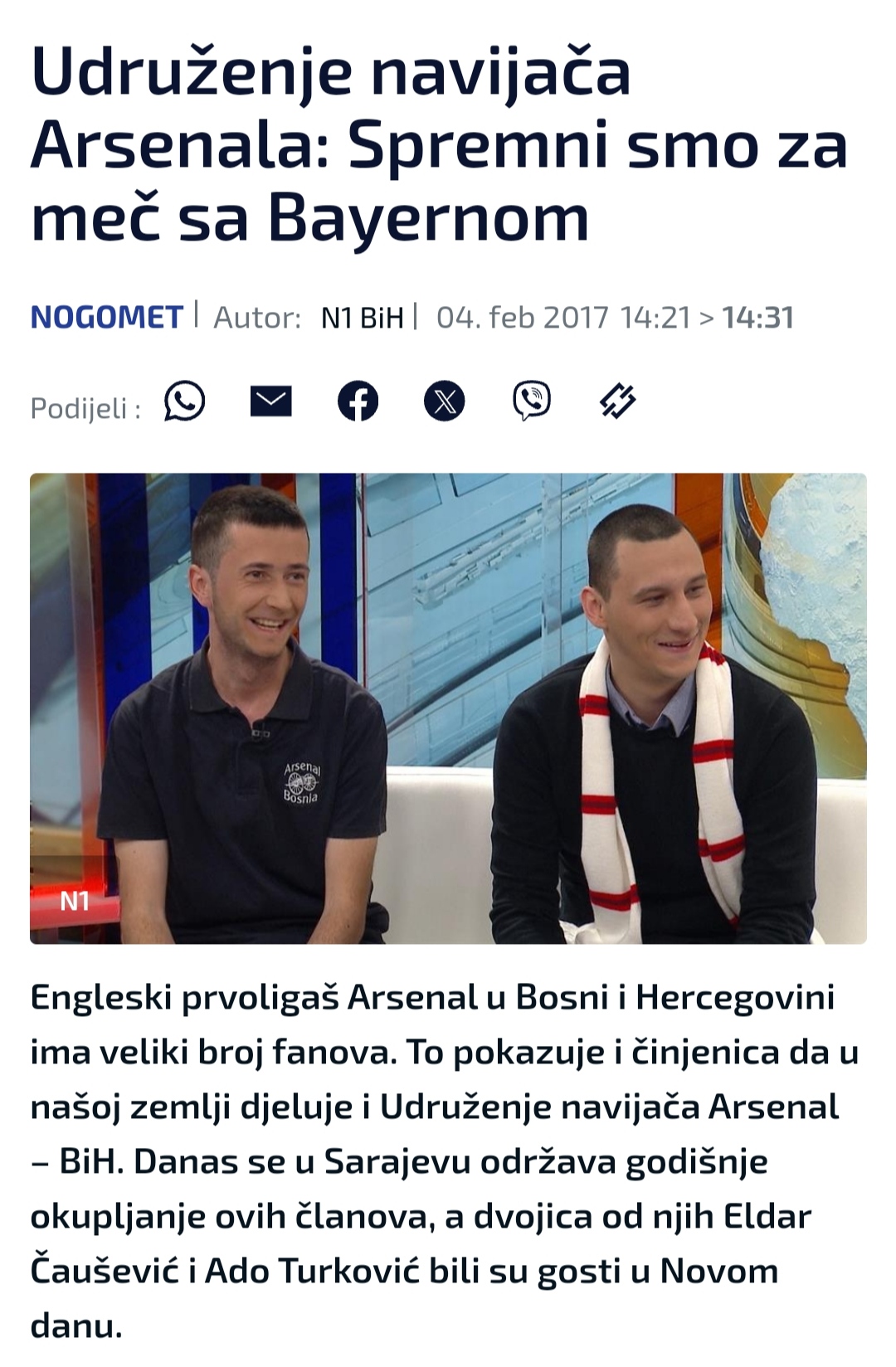Screen dimensions: 896x1367
Task: Tap the Arsenal Bosnia emblem on shirt
Action: click(x=302, y=781)
